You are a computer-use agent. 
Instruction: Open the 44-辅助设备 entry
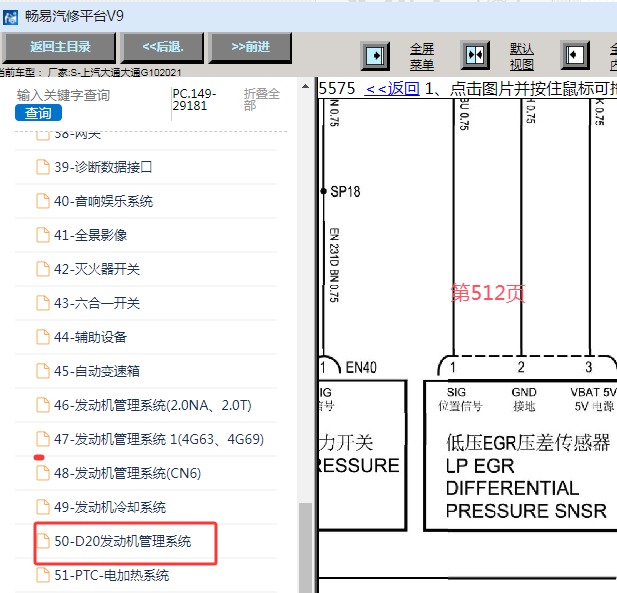coord(91,337)
